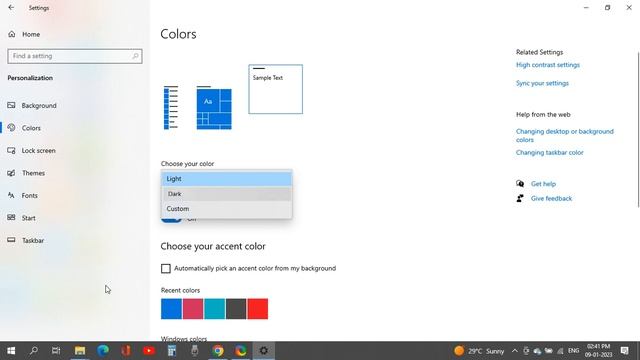Open Task View on the taskbar

pyautogui.click(x=56, y=351)
